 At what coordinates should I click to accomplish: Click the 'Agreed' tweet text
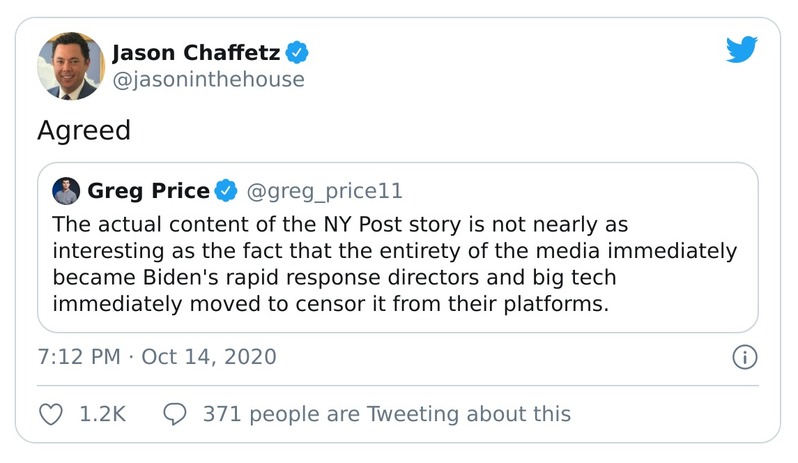pyautogui.click(x=84, y=131)
